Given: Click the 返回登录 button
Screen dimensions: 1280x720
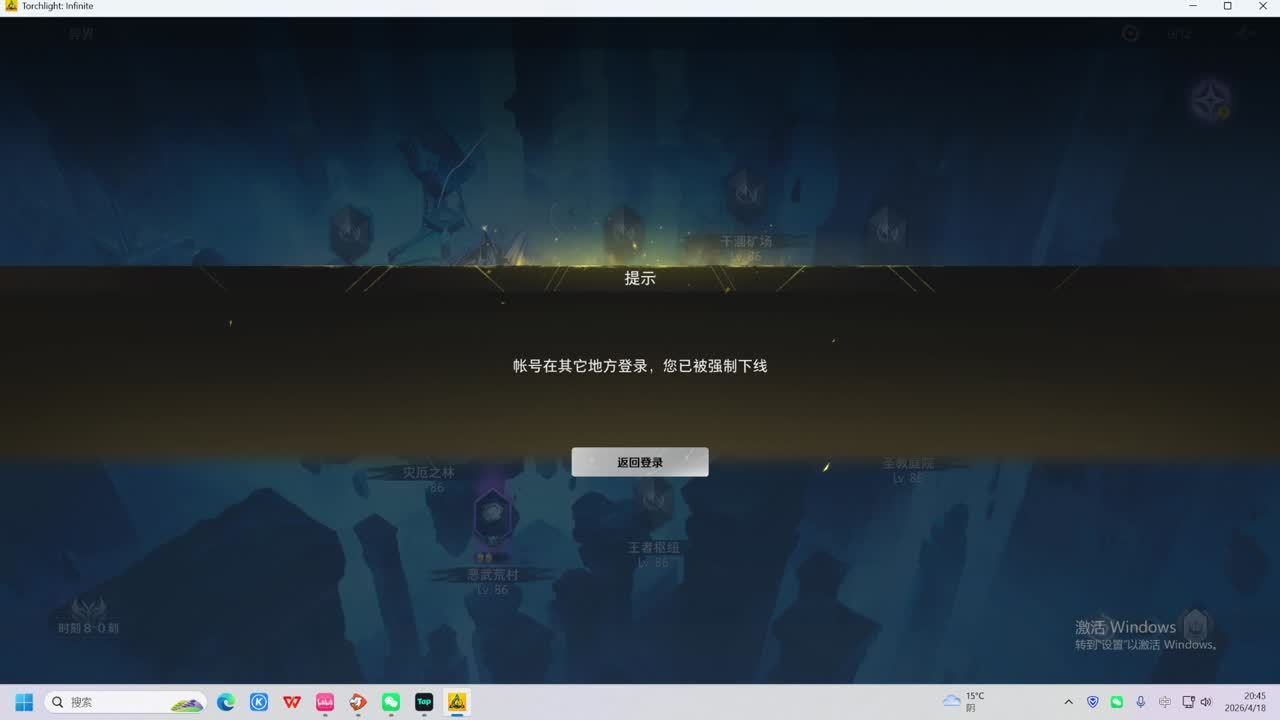Looking at the screenshot, I should point(640,462).
